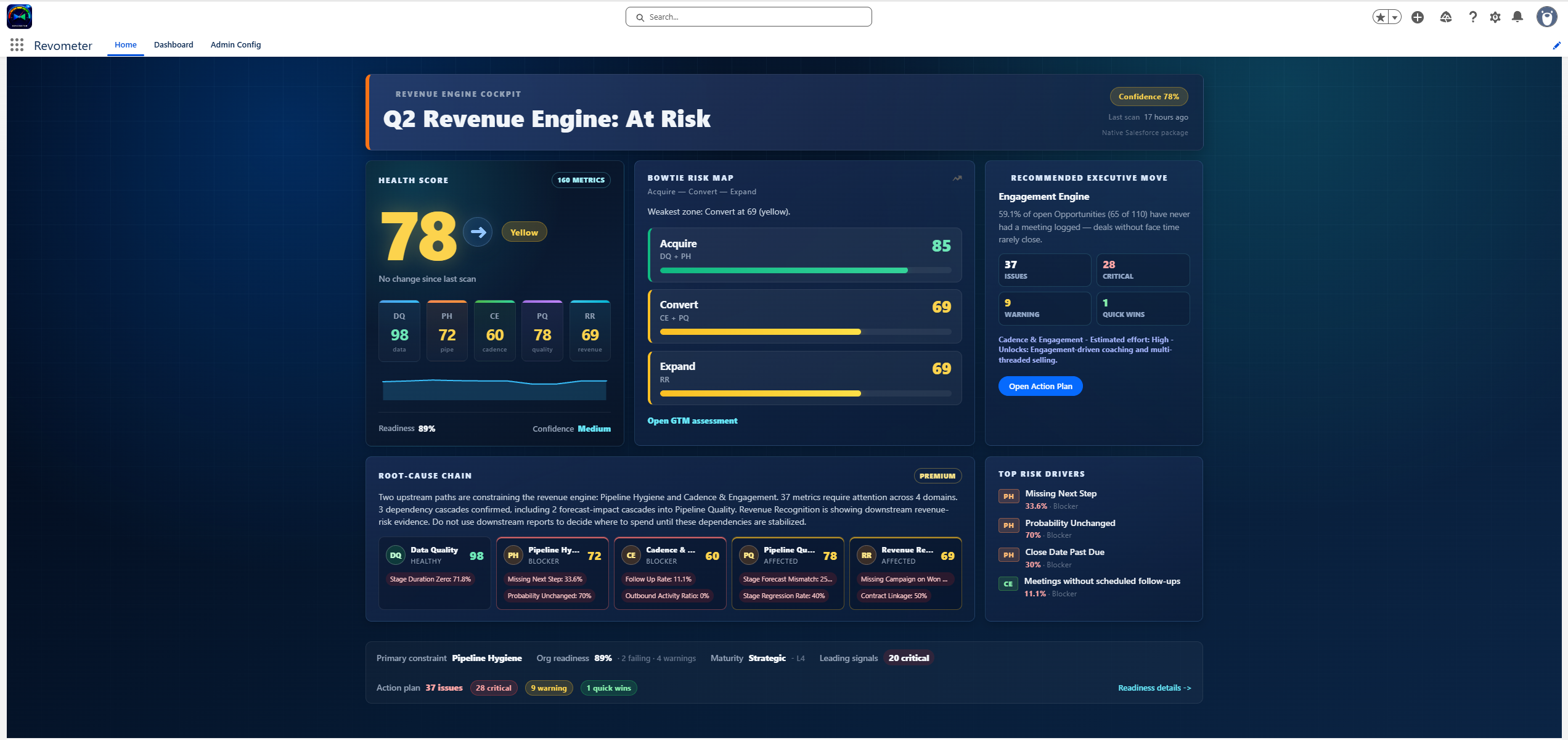Open the Notifications bell icon
The image size is (1568, 740).
coord(1517,17)
